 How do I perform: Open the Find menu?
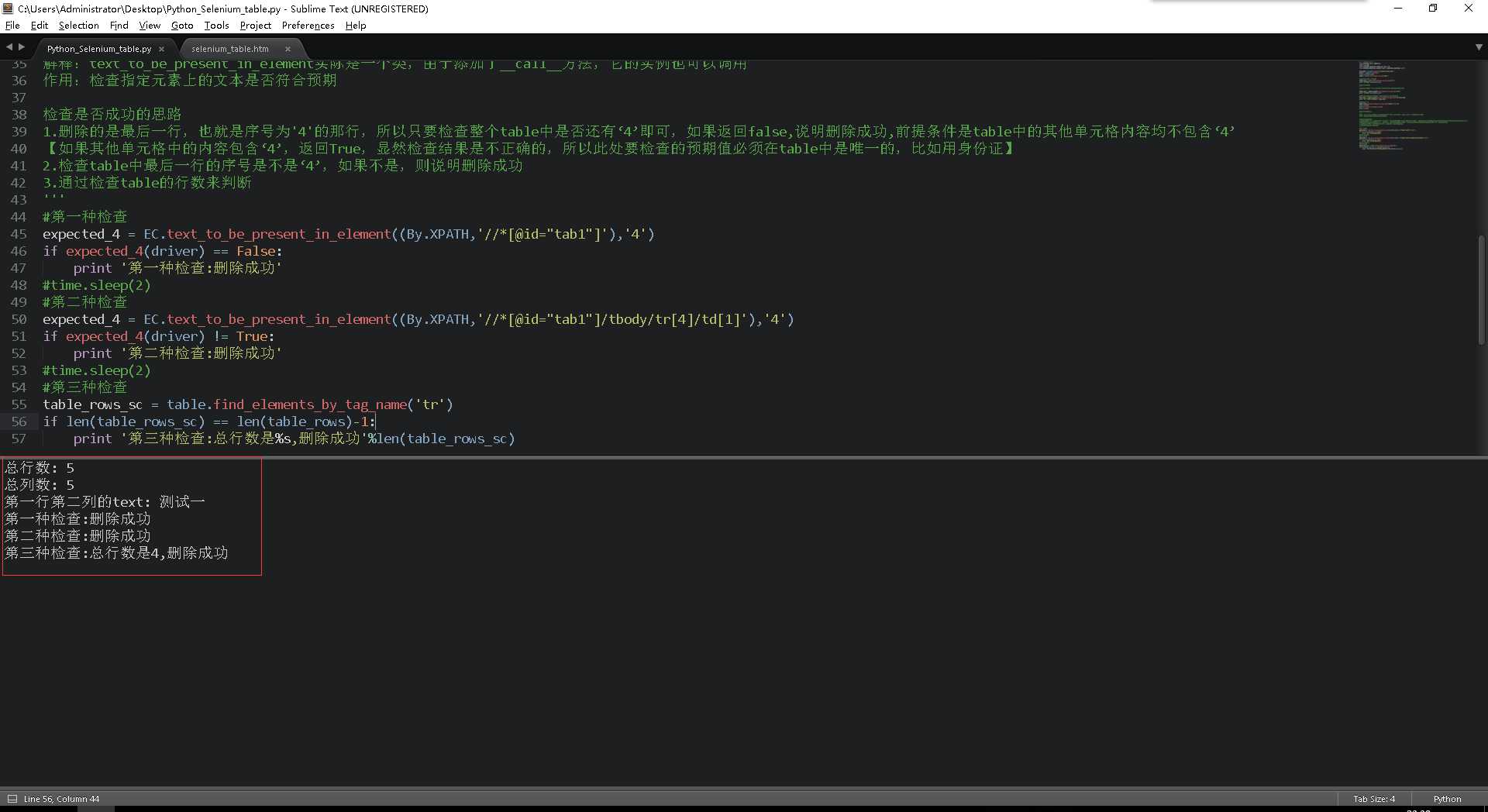(119, 26)
